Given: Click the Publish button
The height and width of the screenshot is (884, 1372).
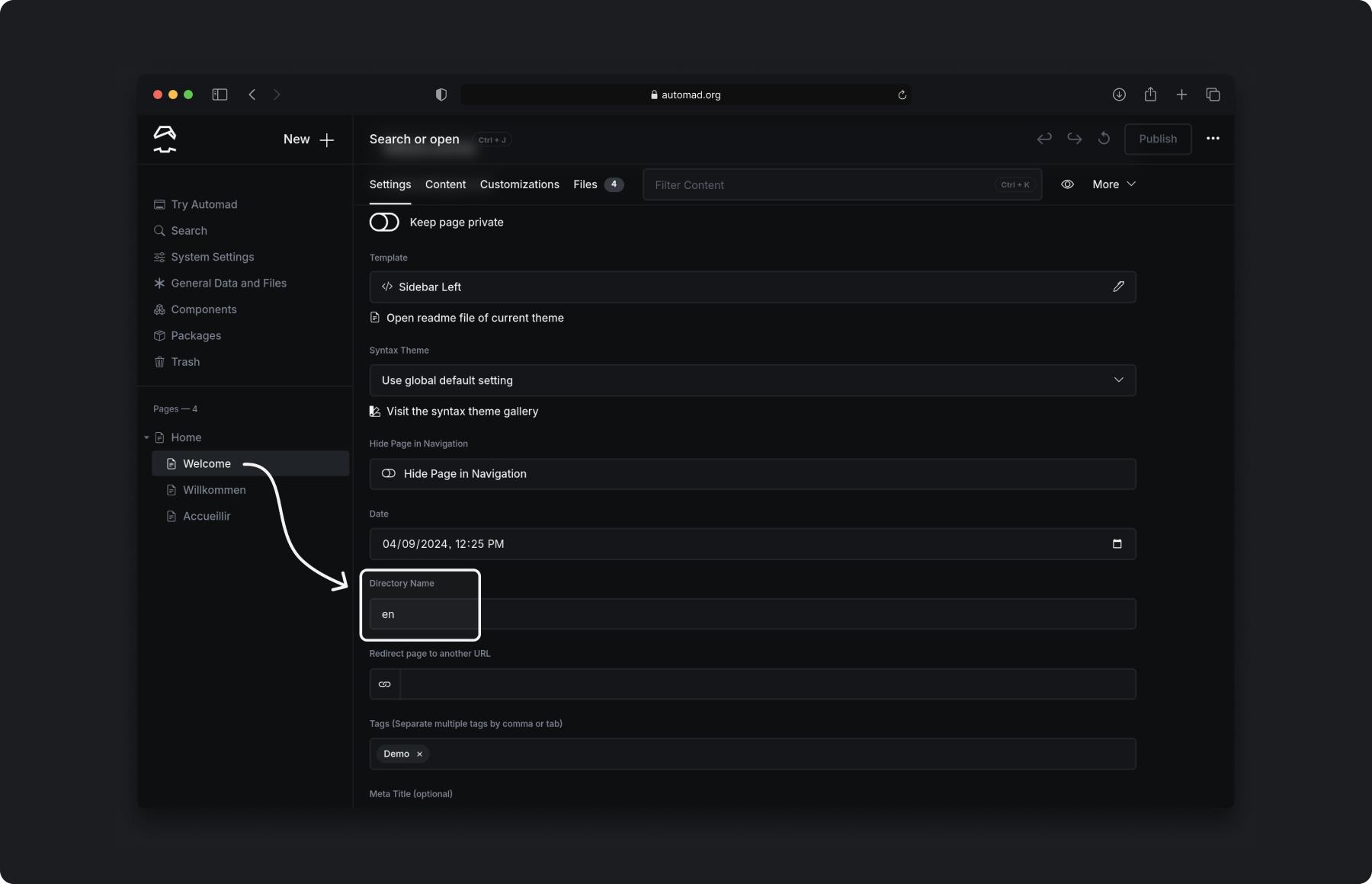Looking at the screenshot, I should point(1158,139).
